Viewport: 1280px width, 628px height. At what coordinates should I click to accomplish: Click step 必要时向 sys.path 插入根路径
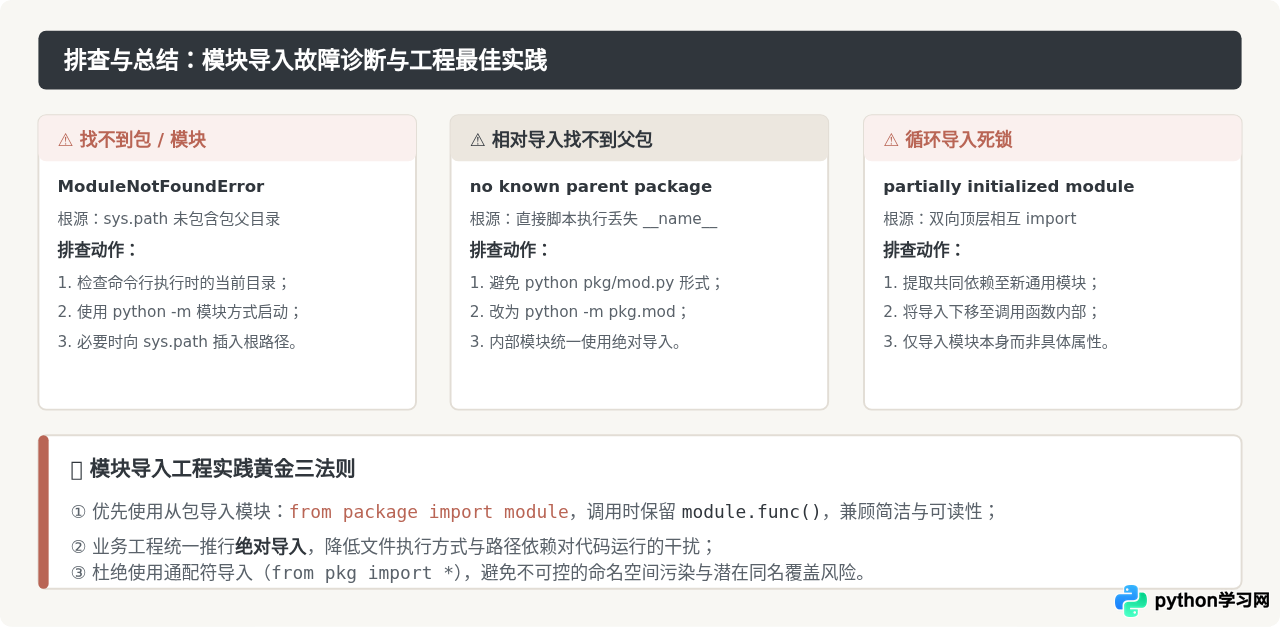pyautogui.click(x=178, y=341)
